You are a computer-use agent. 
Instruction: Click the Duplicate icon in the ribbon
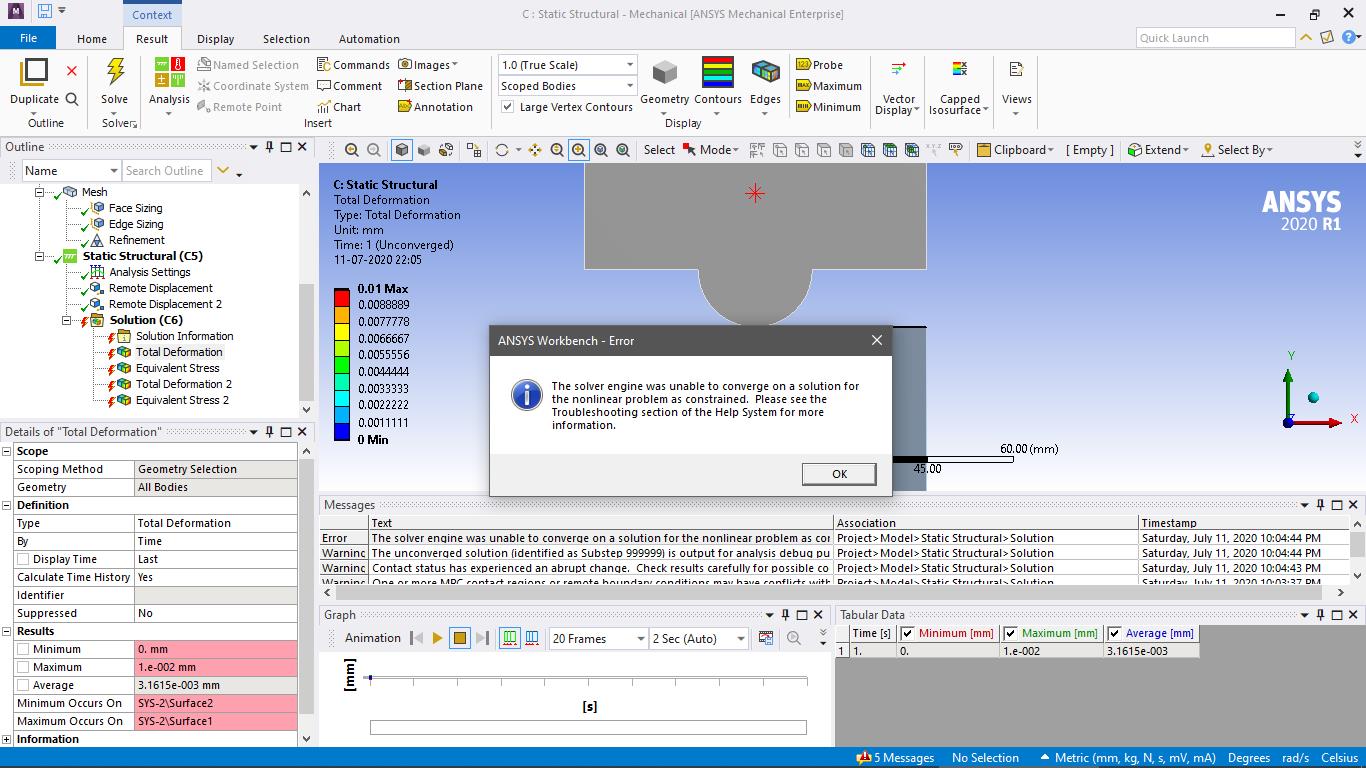coord(34,73)
